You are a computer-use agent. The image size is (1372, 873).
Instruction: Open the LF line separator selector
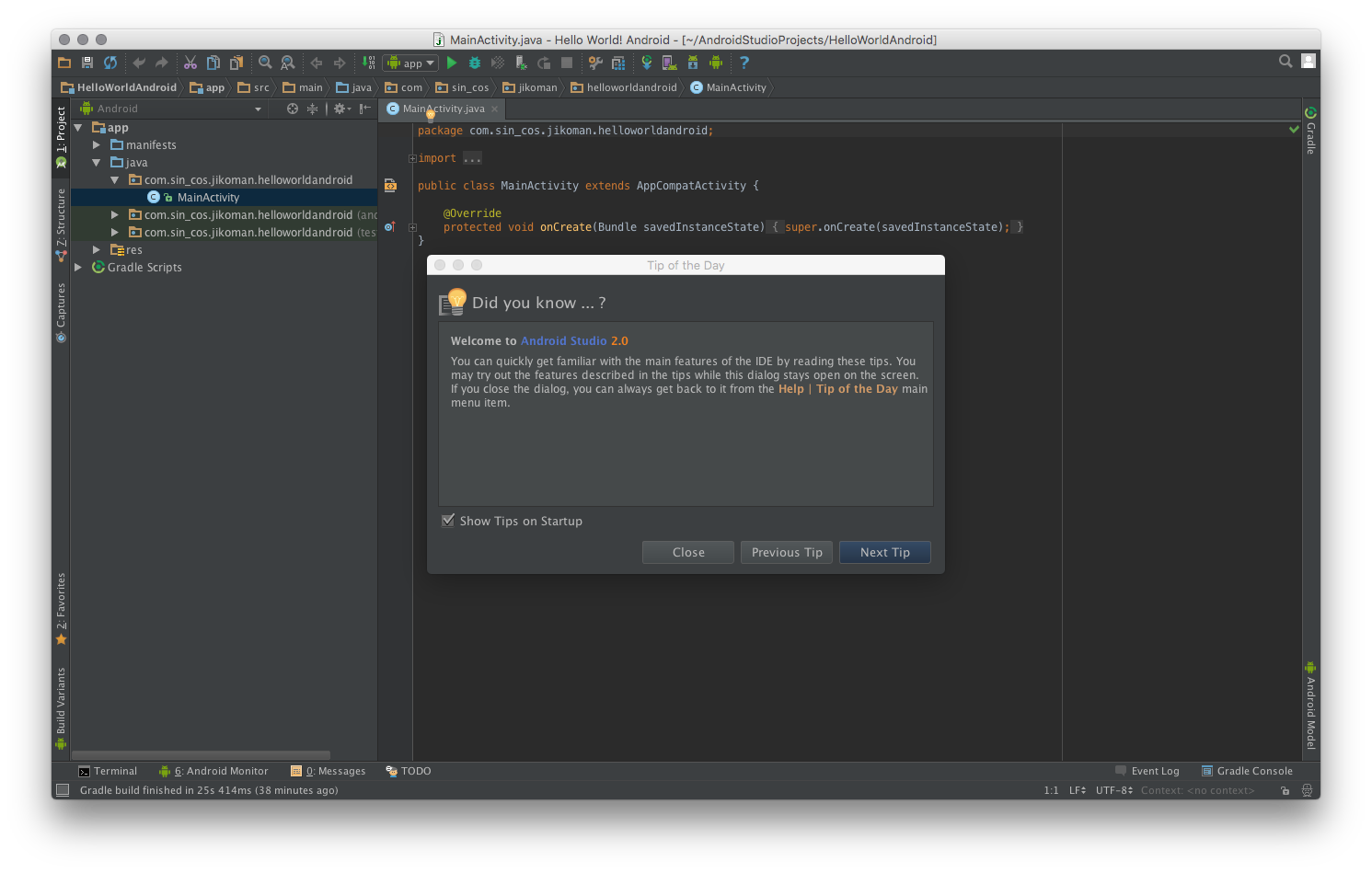click(x=1078, y=790)
